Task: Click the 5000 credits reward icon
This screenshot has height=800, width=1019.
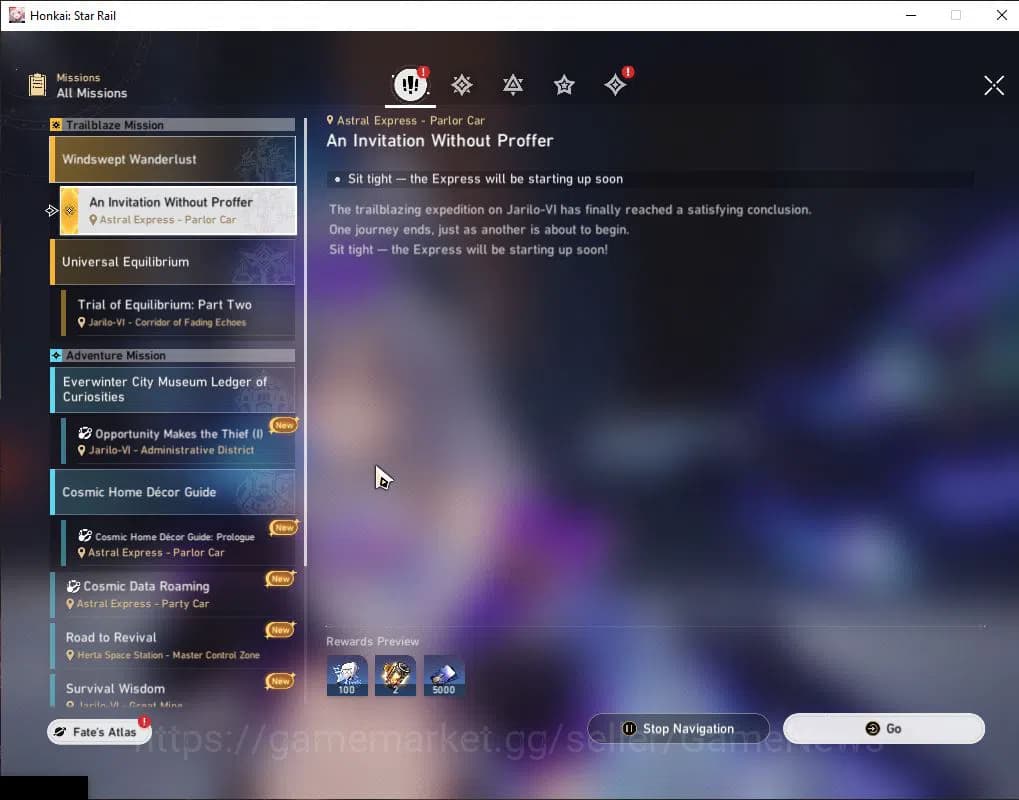Action: point(444,676)
